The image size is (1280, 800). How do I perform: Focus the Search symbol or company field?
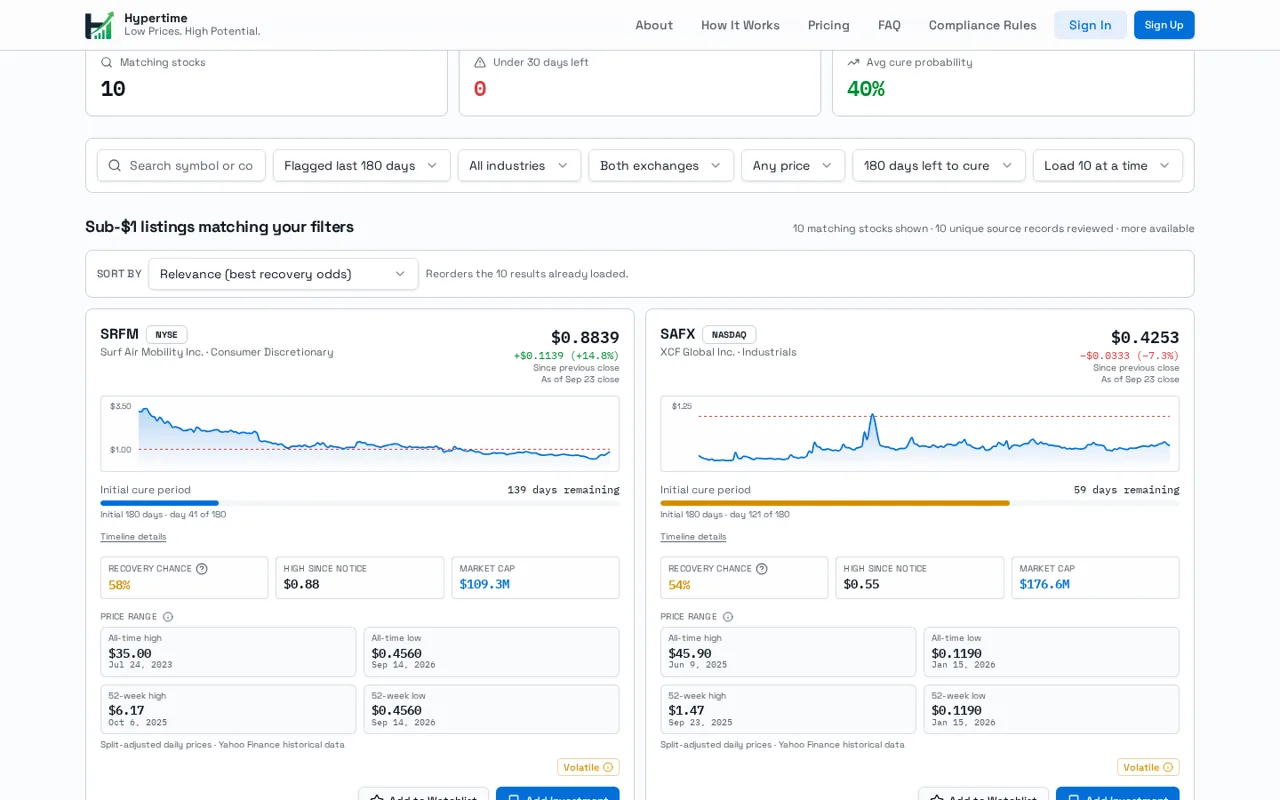pyautogui.click(x=181, y=165)
